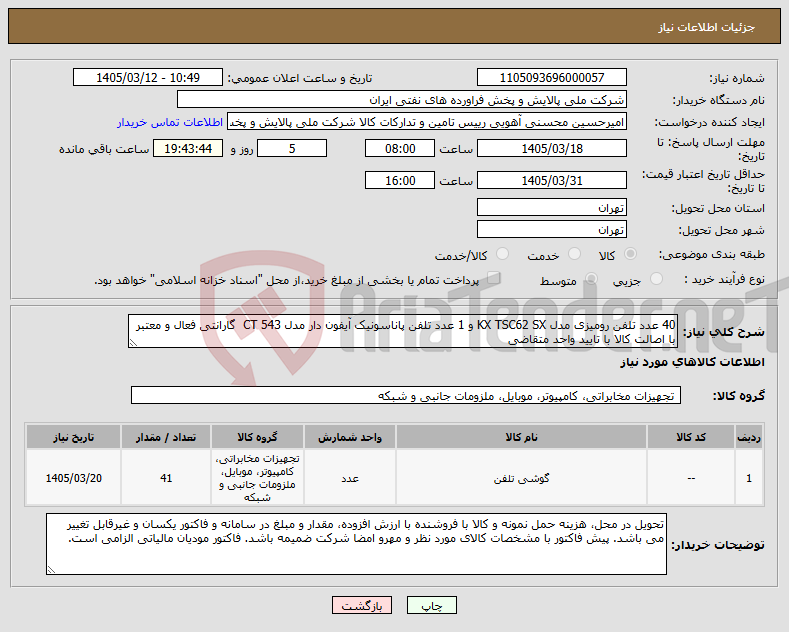Click the گروه کالا column header
Image resolution: width=789 pixels, height=632 pixels.
click(x=257, y=437)
